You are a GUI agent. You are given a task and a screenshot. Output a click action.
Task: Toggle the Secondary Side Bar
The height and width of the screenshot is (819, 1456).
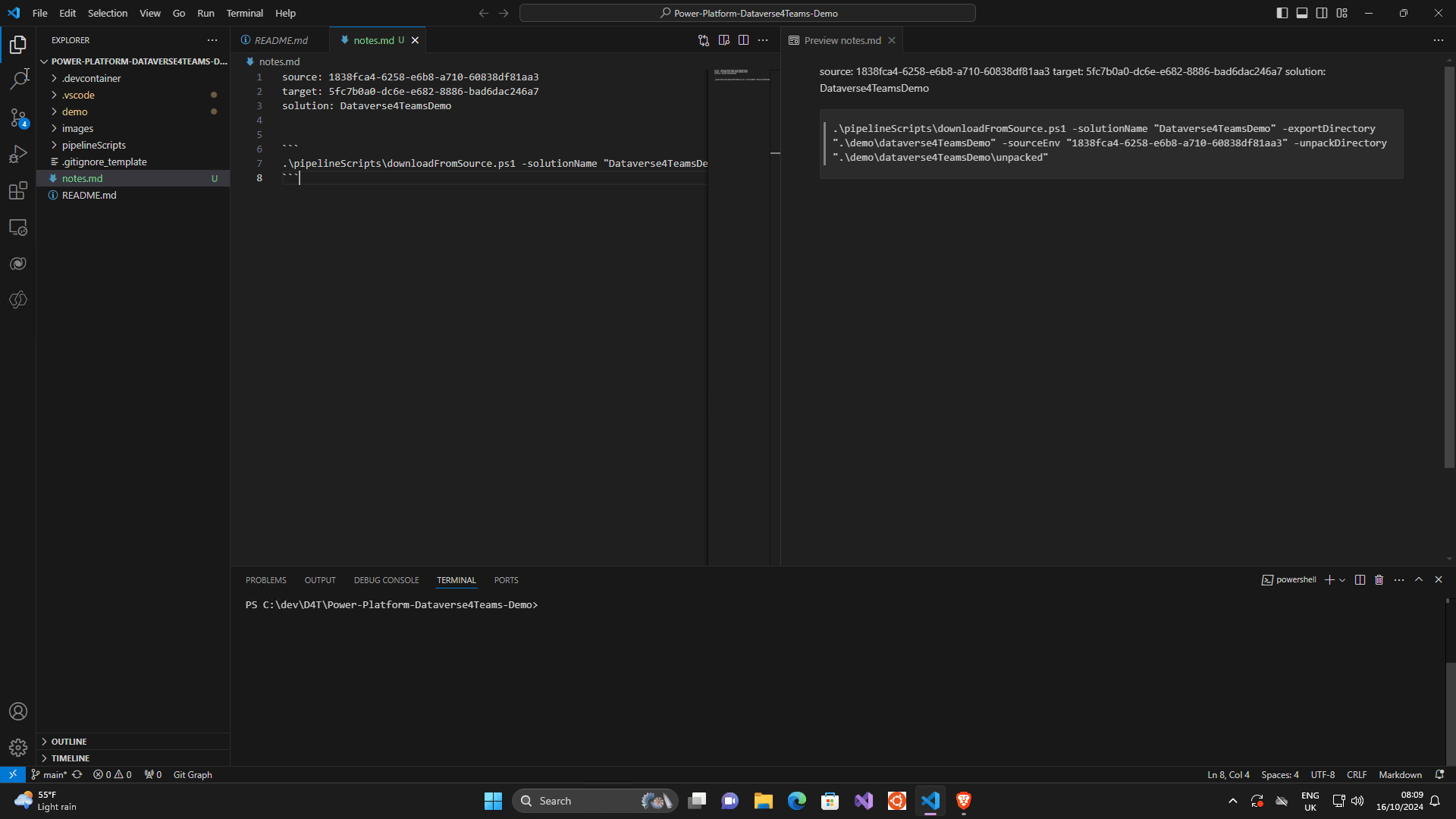1322,13
